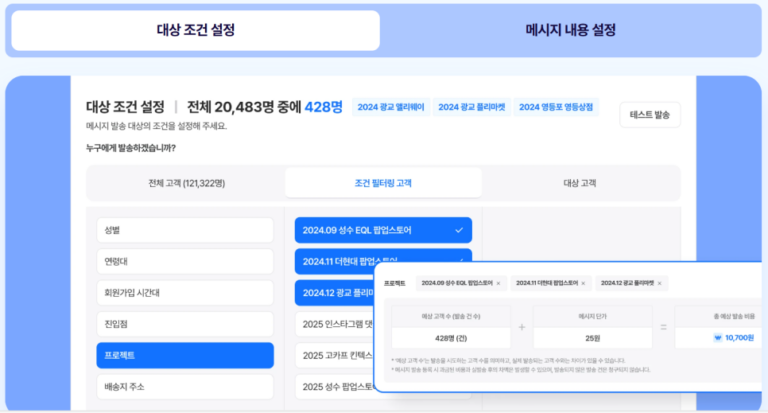Screen dimensions: 768x413
Task: Select the 진입점 filter category
Action: click(x=185, y=324)
